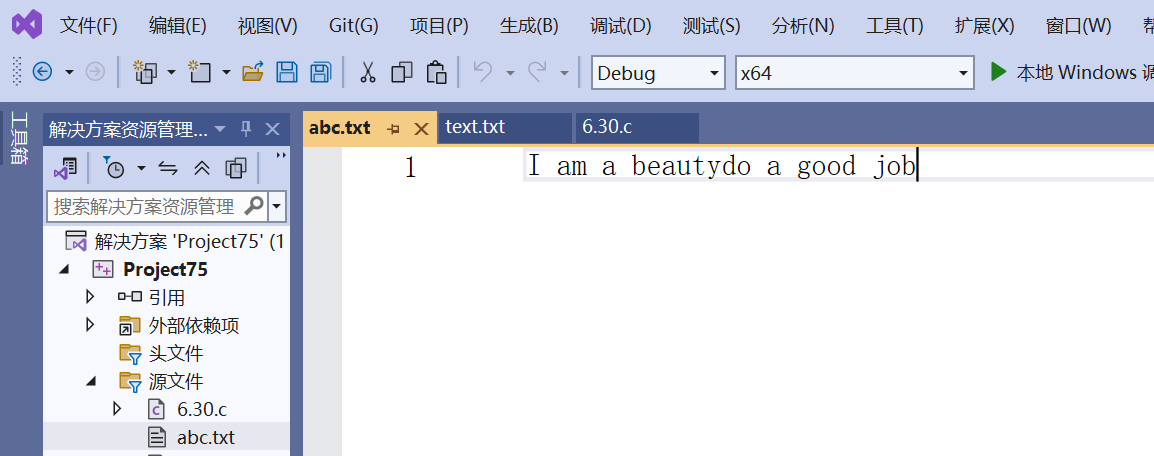The width and height of the screenshot is (1154, 456).
Task: Click the paste clipboard icon
Action: 436,72
